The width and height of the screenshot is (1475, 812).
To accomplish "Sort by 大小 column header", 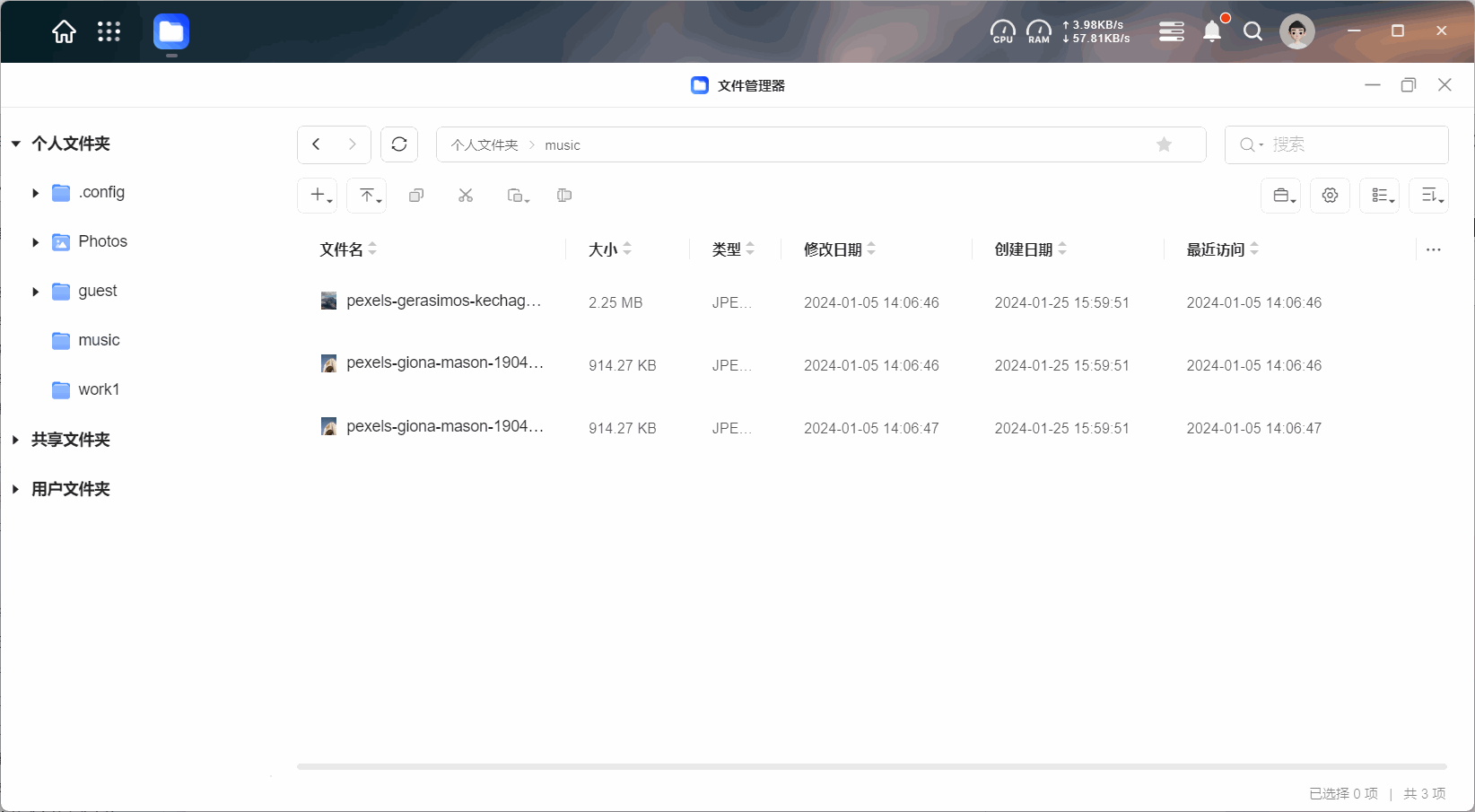I will [x=610, y=249].
